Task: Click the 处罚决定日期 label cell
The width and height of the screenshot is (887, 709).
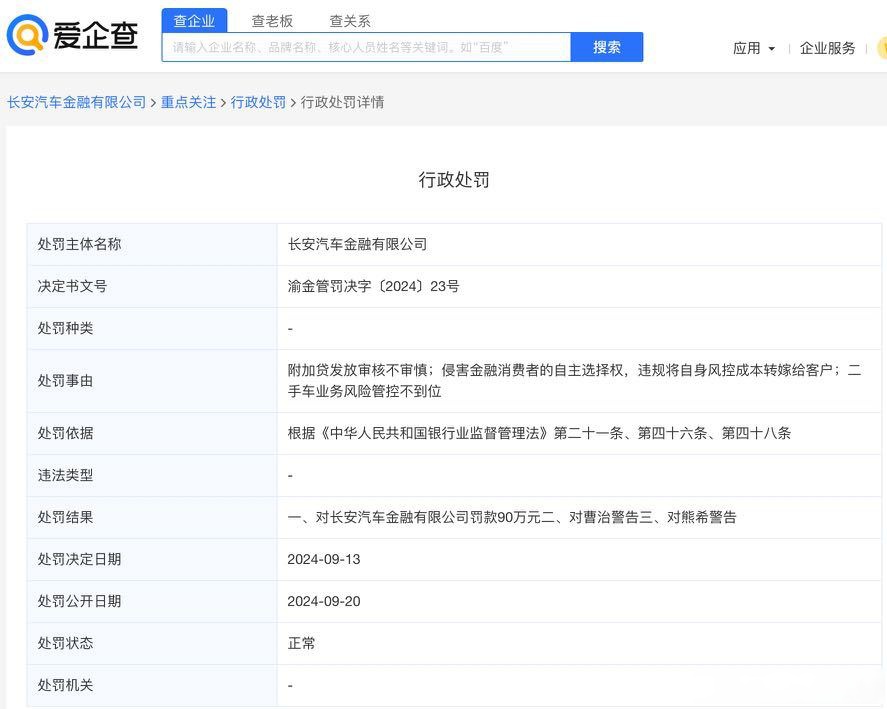Action: (152, 559)
